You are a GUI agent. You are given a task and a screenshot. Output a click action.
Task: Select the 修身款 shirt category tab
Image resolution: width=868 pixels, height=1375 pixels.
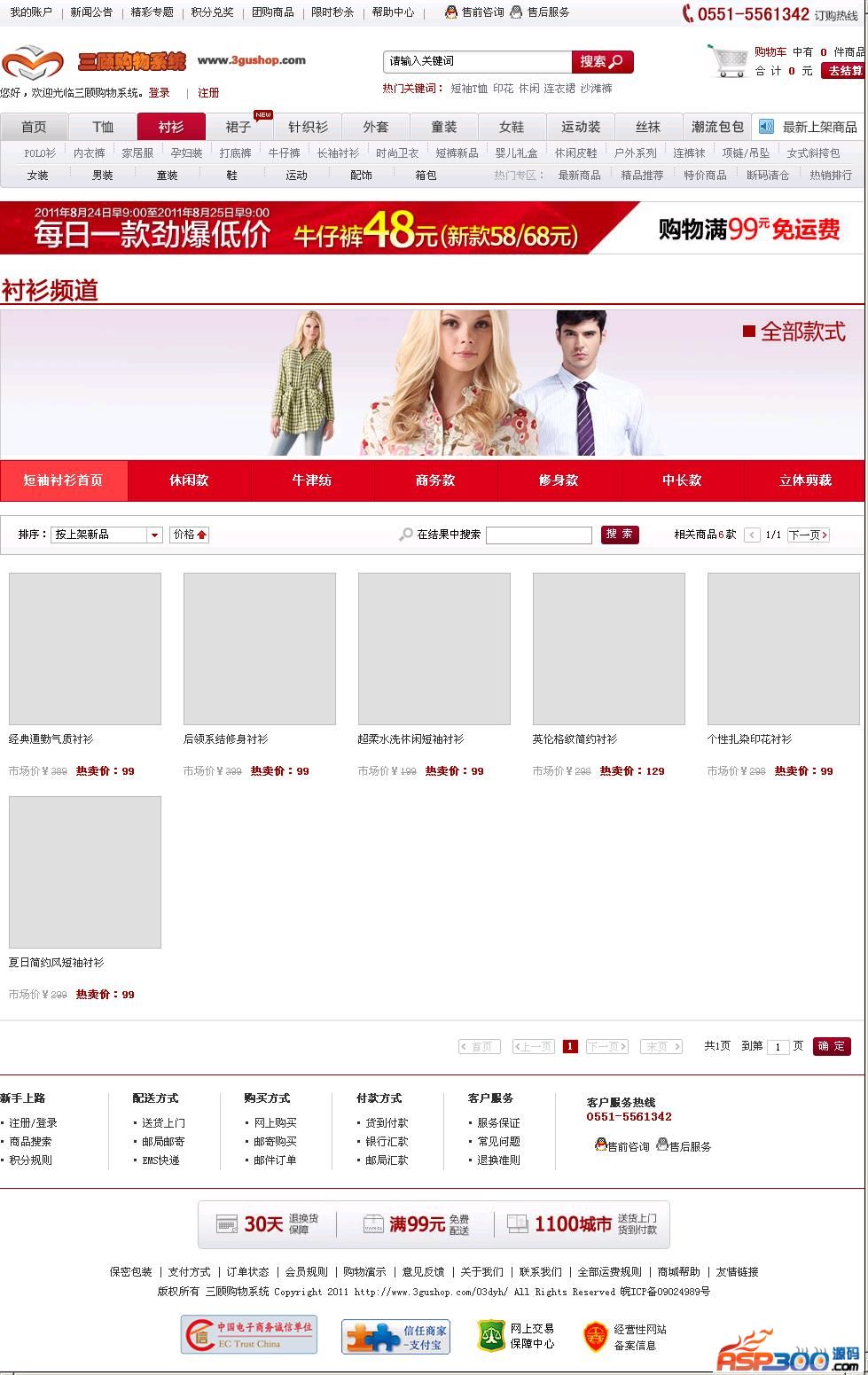click(559, 480)
